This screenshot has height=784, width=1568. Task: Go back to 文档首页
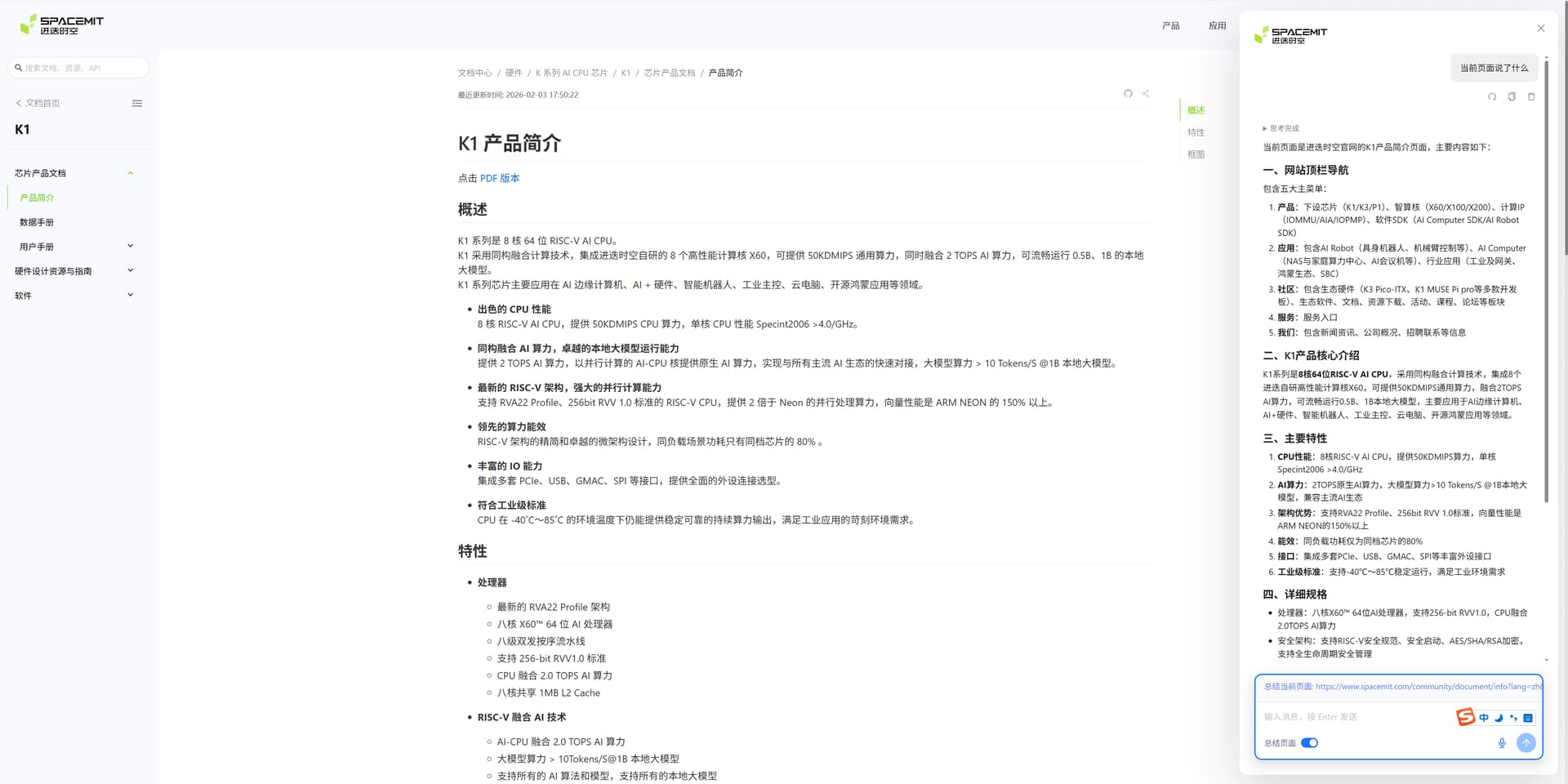point(38,103)
